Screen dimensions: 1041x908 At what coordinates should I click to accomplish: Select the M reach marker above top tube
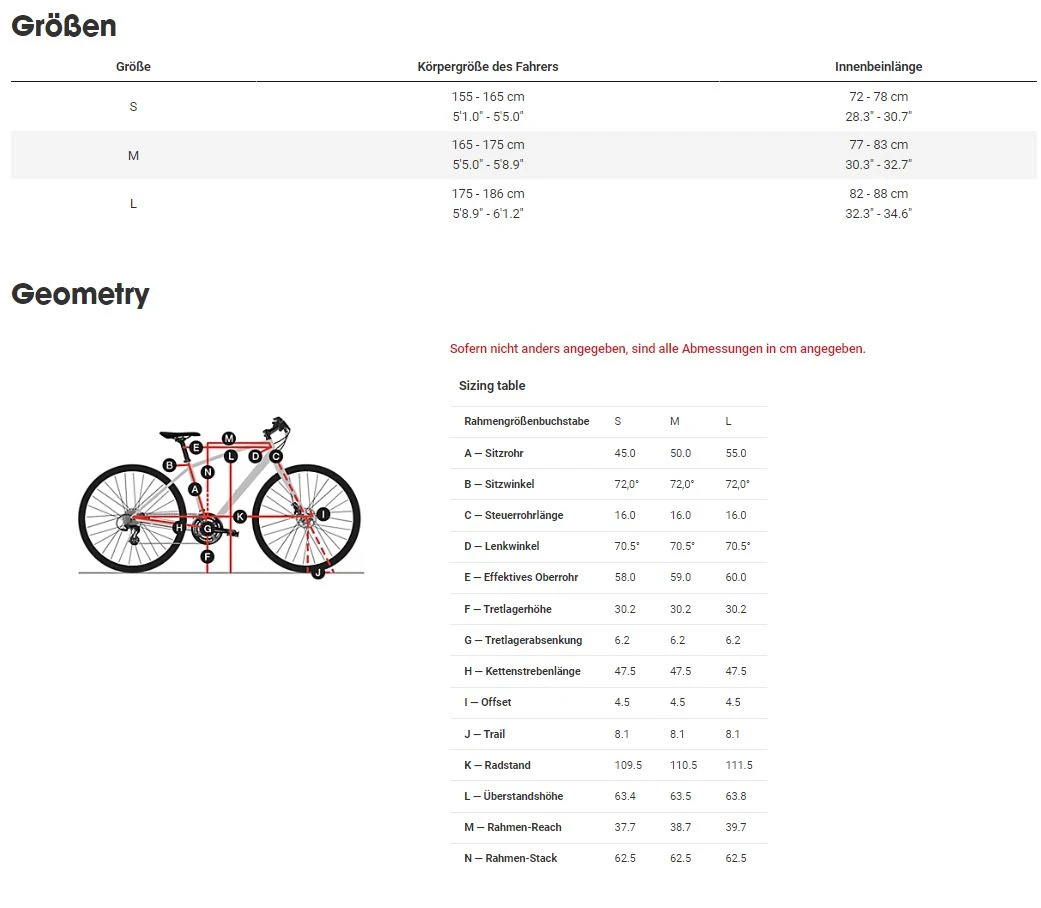tap(229, 438)
